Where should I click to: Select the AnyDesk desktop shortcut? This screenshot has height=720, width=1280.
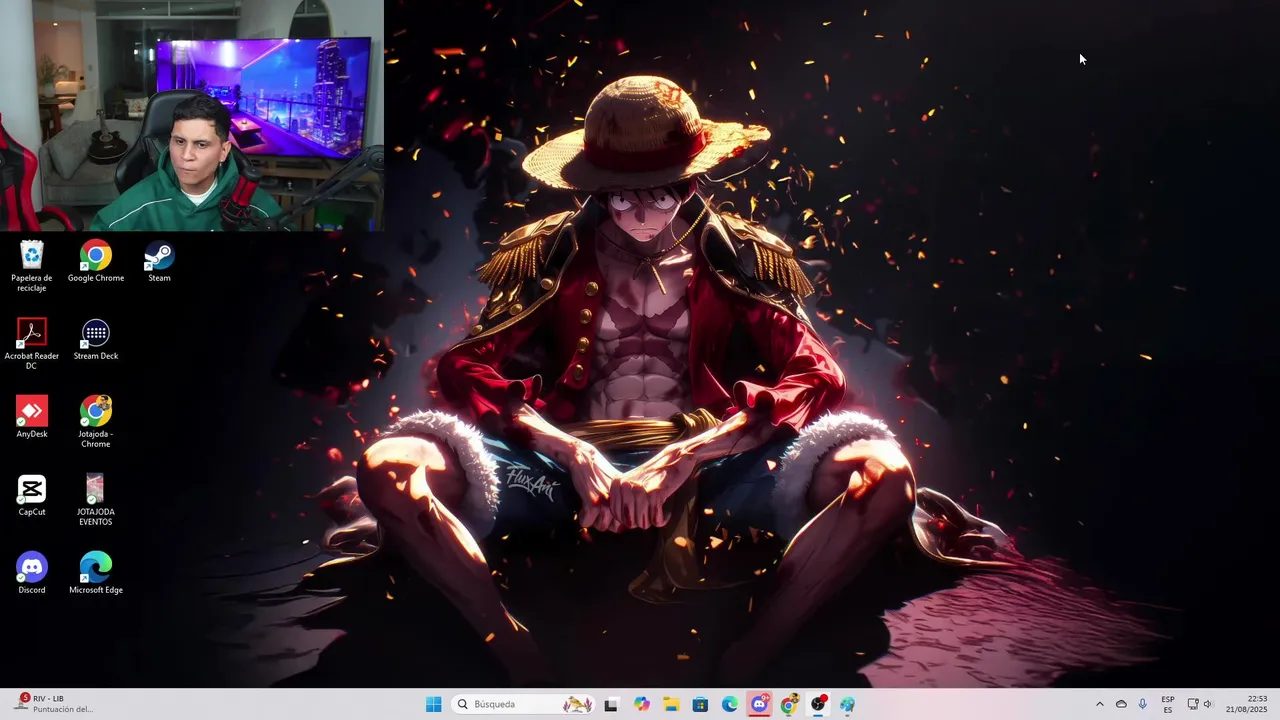(x=32, y=418)
